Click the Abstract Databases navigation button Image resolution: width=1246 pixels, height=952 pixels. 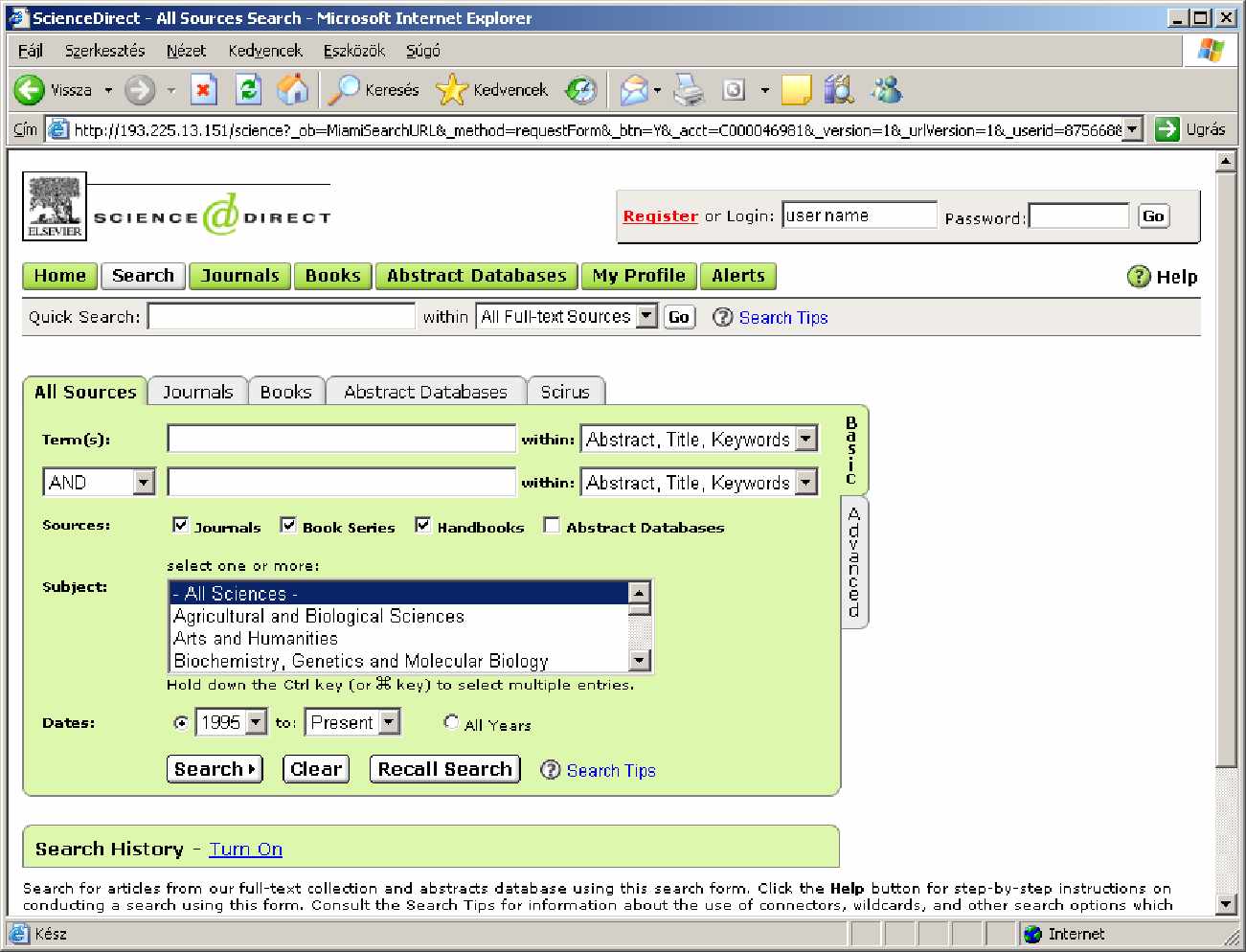[477, 276]
